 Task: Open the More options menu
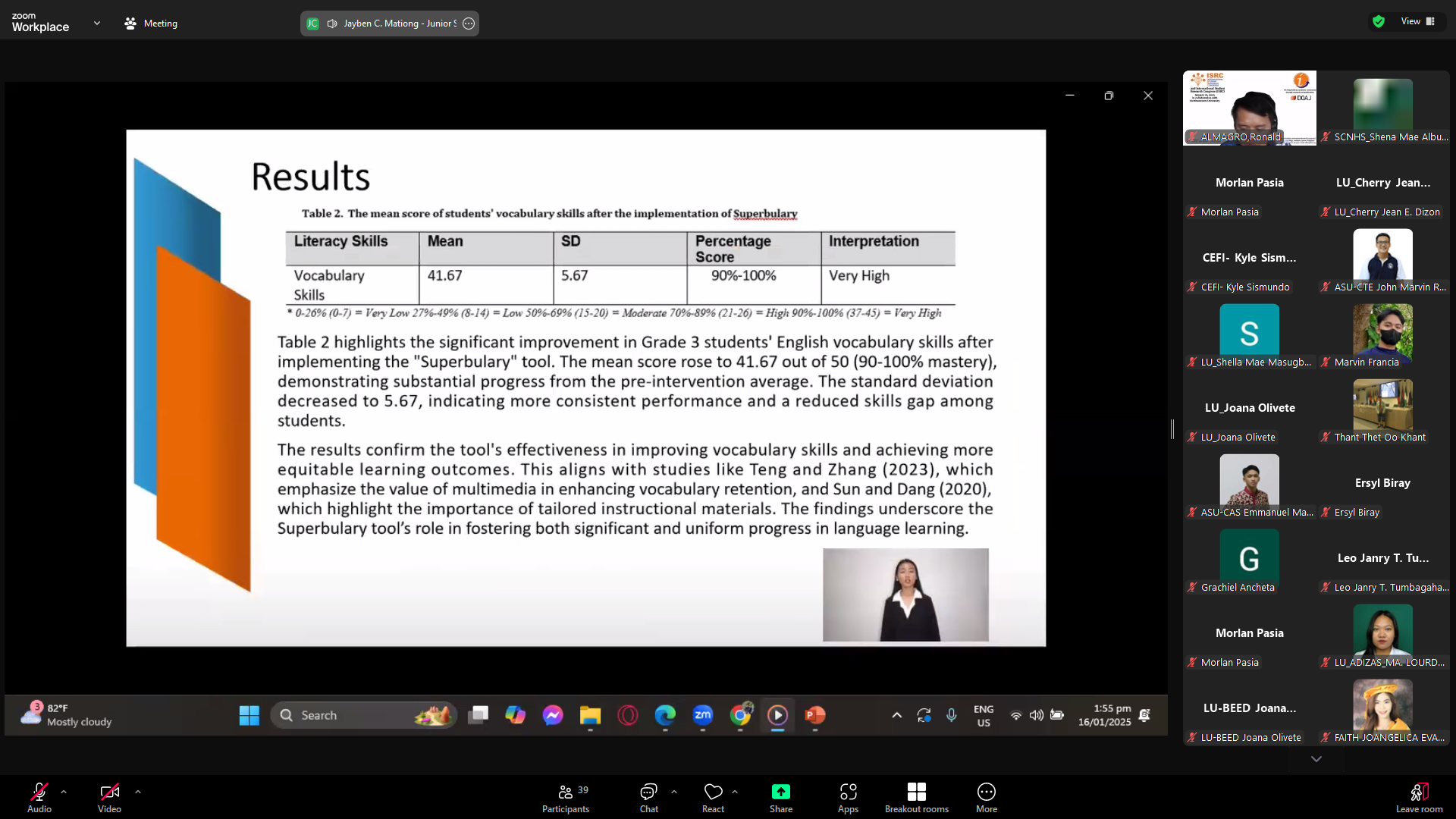[x=986, y=797]
